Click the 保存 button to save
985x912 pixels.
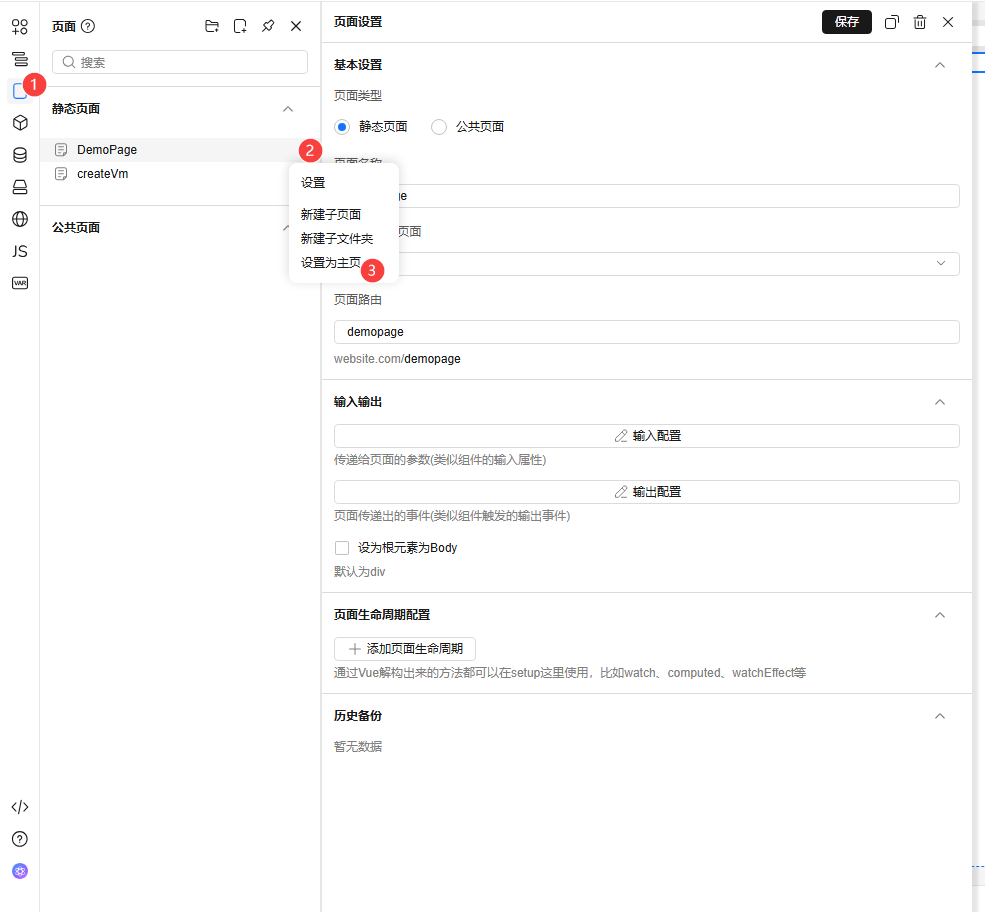tap(846, 21)
